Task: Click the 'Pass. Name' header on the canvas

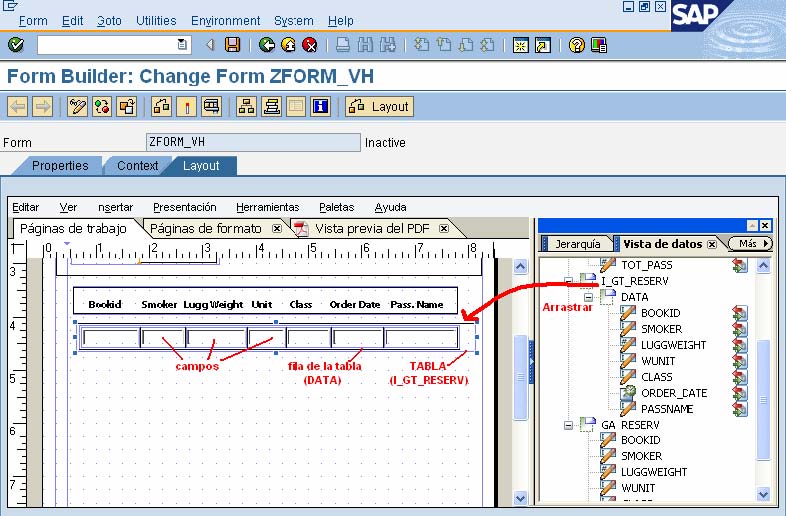Action: point(417,304)
